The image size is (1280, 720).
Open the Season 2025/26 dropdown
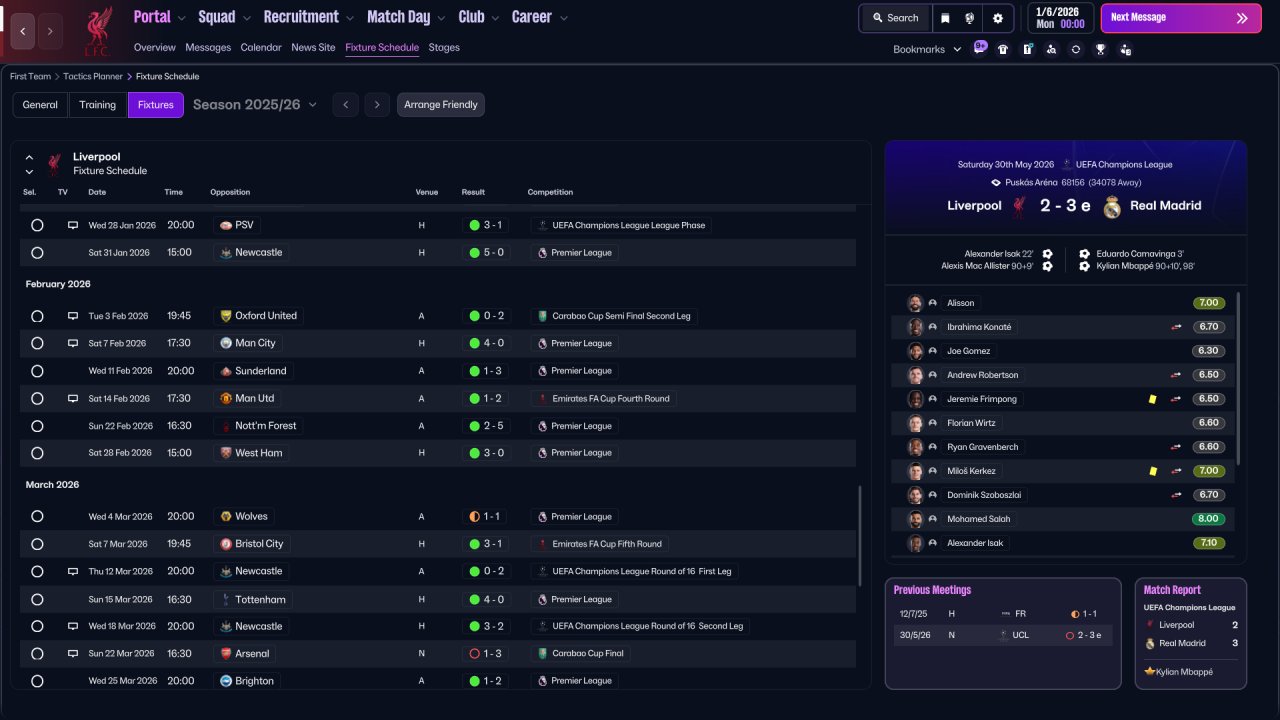(255, 105)
